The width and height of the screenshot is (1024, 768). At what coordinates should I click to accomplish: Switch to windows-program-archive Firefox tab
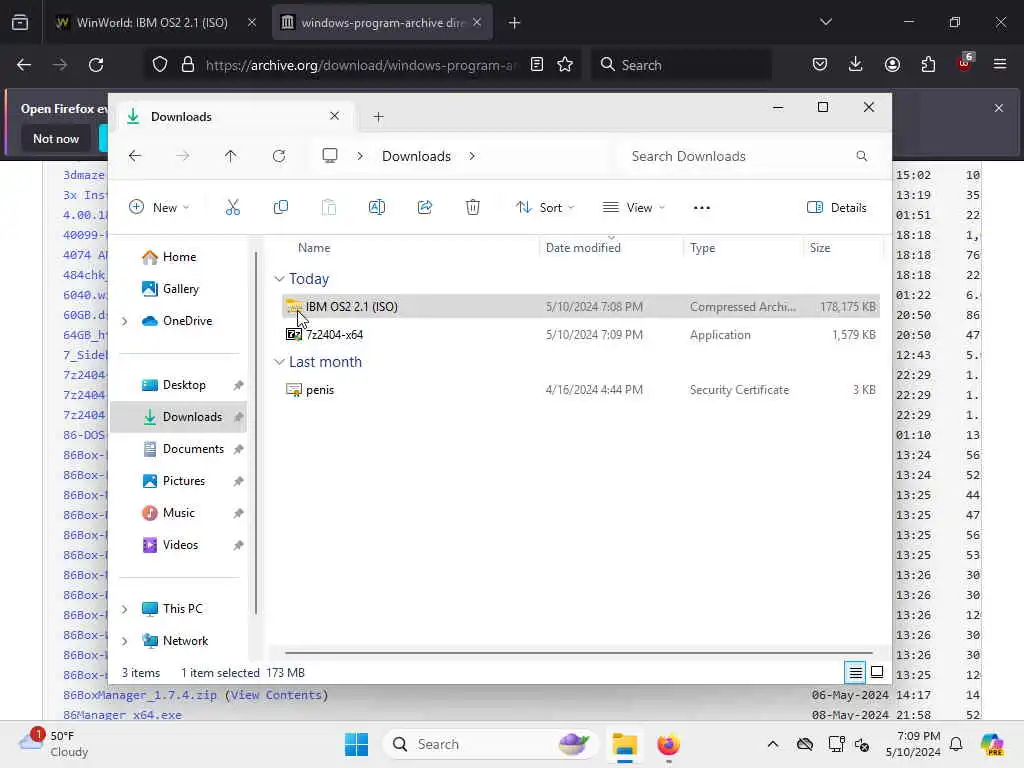382,23
